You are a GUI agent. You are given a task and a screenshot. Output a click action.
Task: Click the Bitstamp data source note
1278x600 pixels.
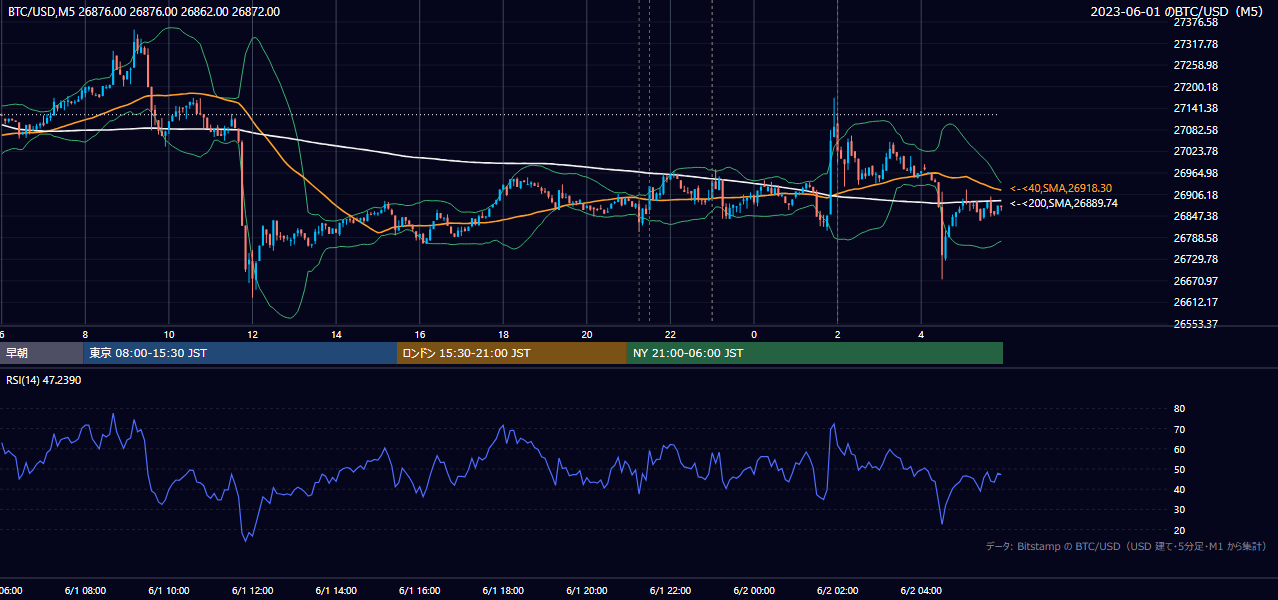1126,547
